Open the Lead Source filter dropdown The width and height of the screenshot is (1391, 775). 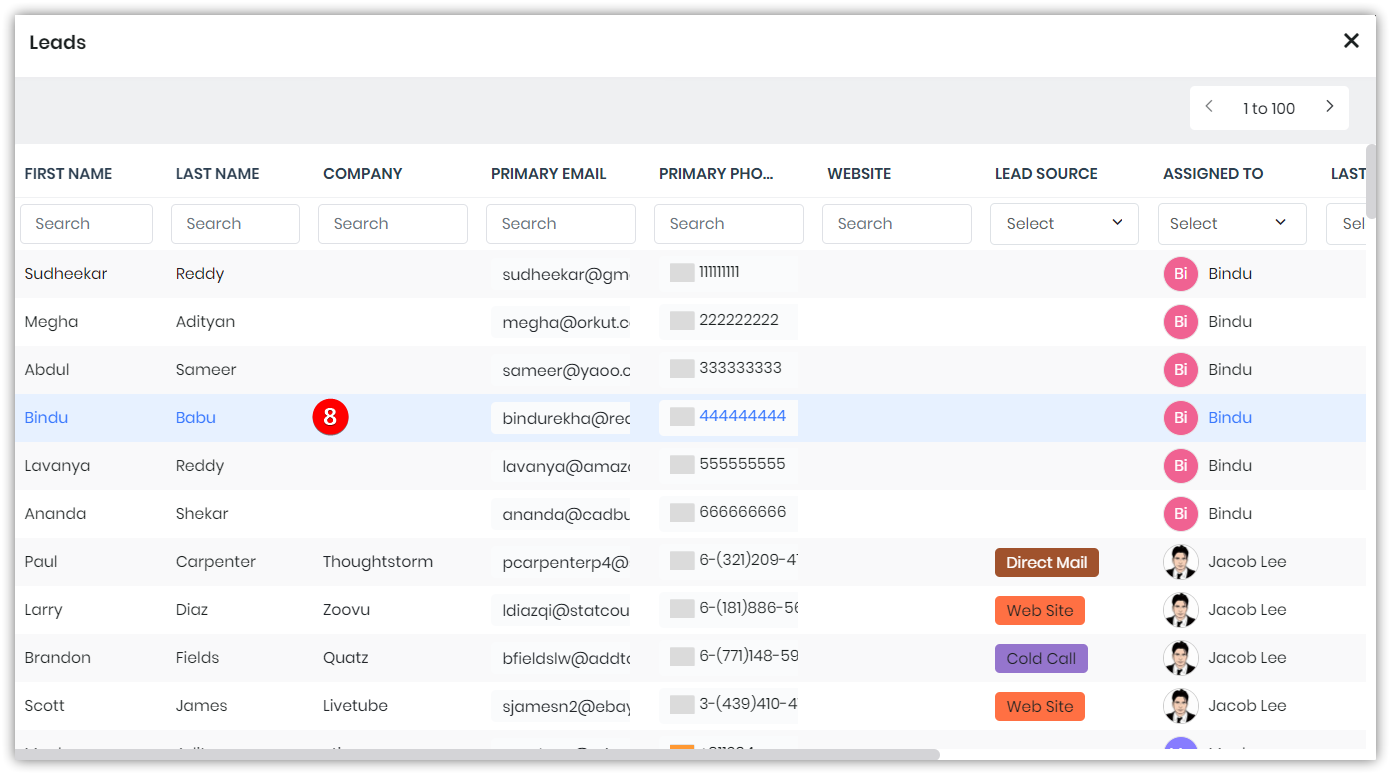click(x=1064, y=223)
